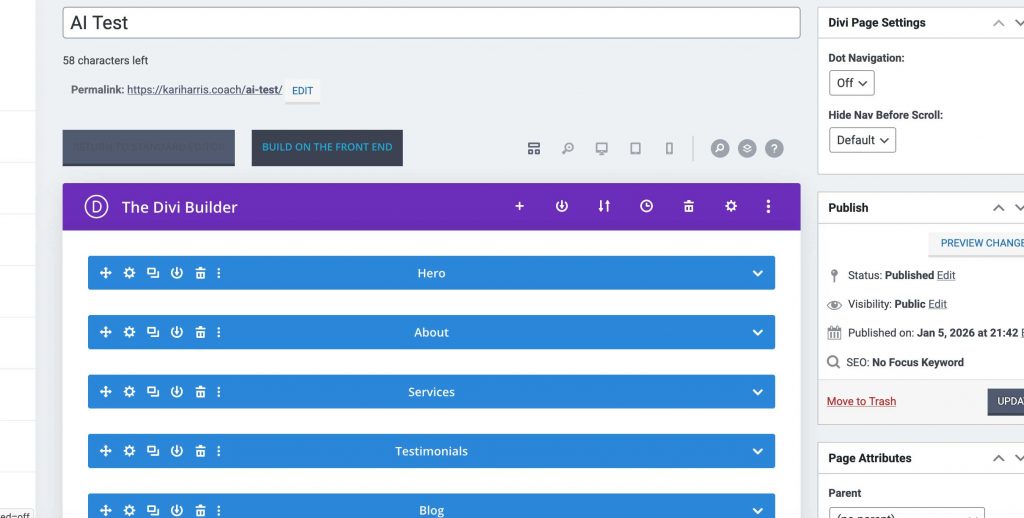The height and width of the screenshot is (518, 1024).
Task: Open Divi Builder history clock icon
Action: click(x=646, y=207)
